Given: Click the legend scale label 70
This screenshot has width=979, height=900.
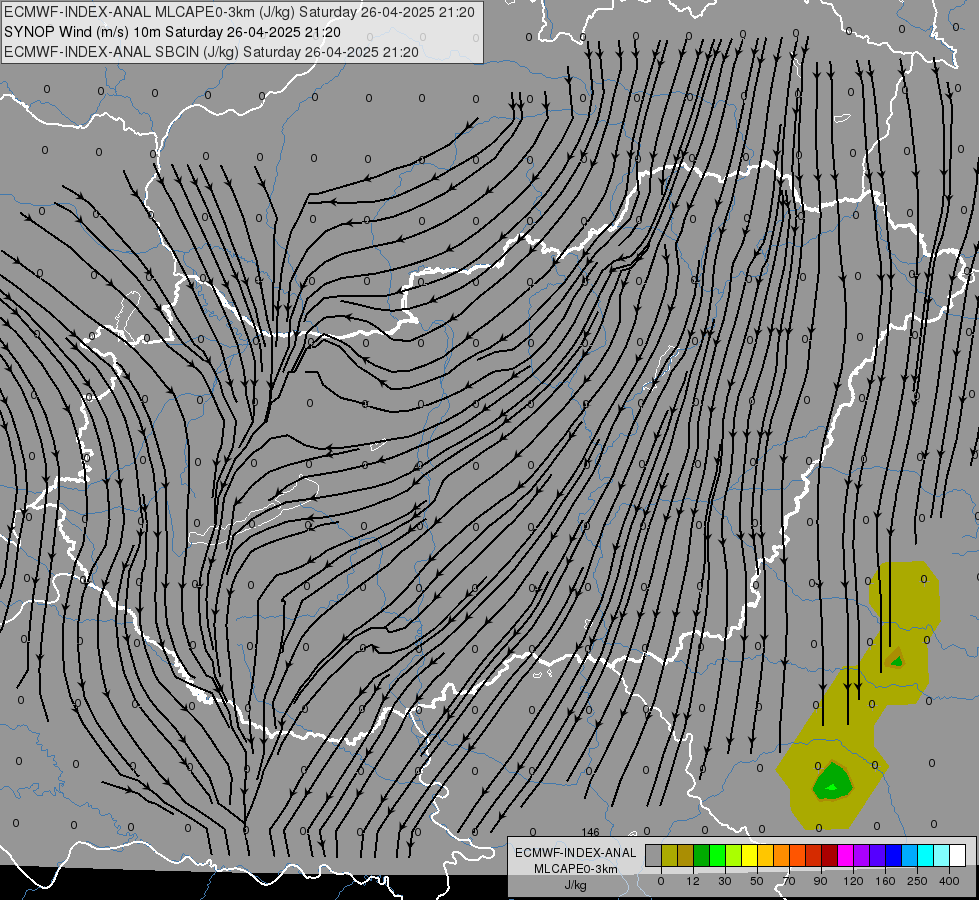Looking at the screenshot, I should click(x=789, y=881).
